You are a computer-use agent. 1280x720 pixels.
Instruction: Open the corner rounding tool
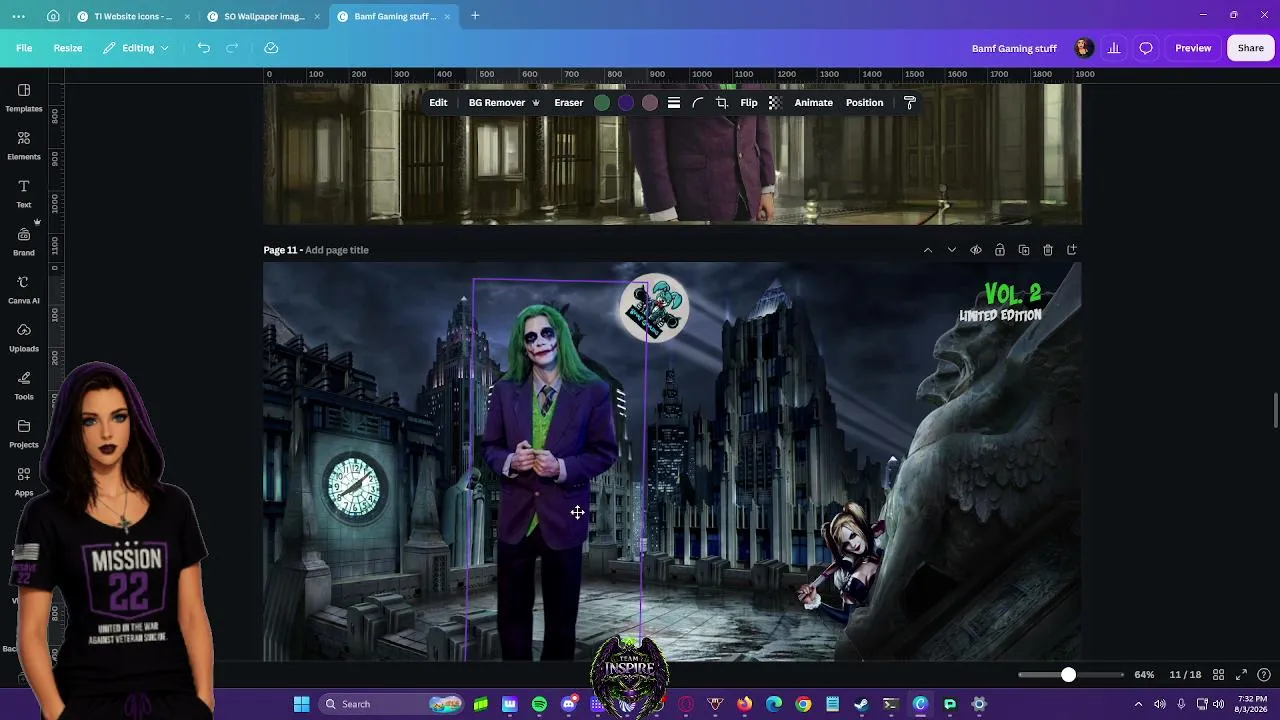coord(698,103)
